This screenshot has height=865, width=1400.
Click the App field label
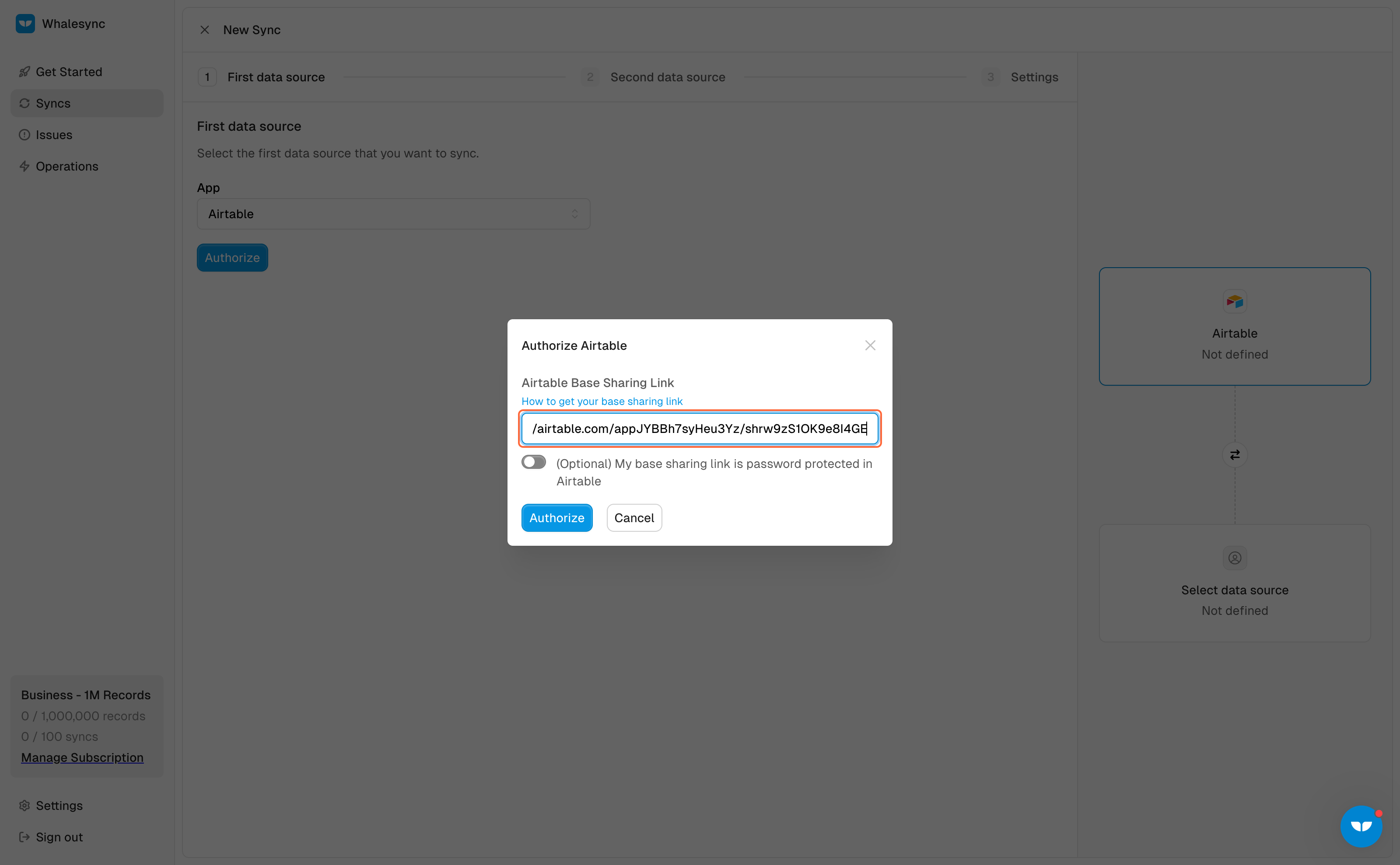point(208,188)
